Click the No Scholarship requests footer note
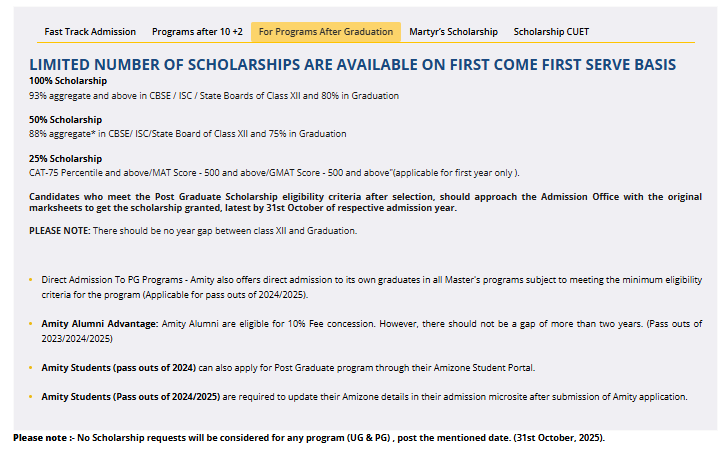 click(x=310, y=439)
